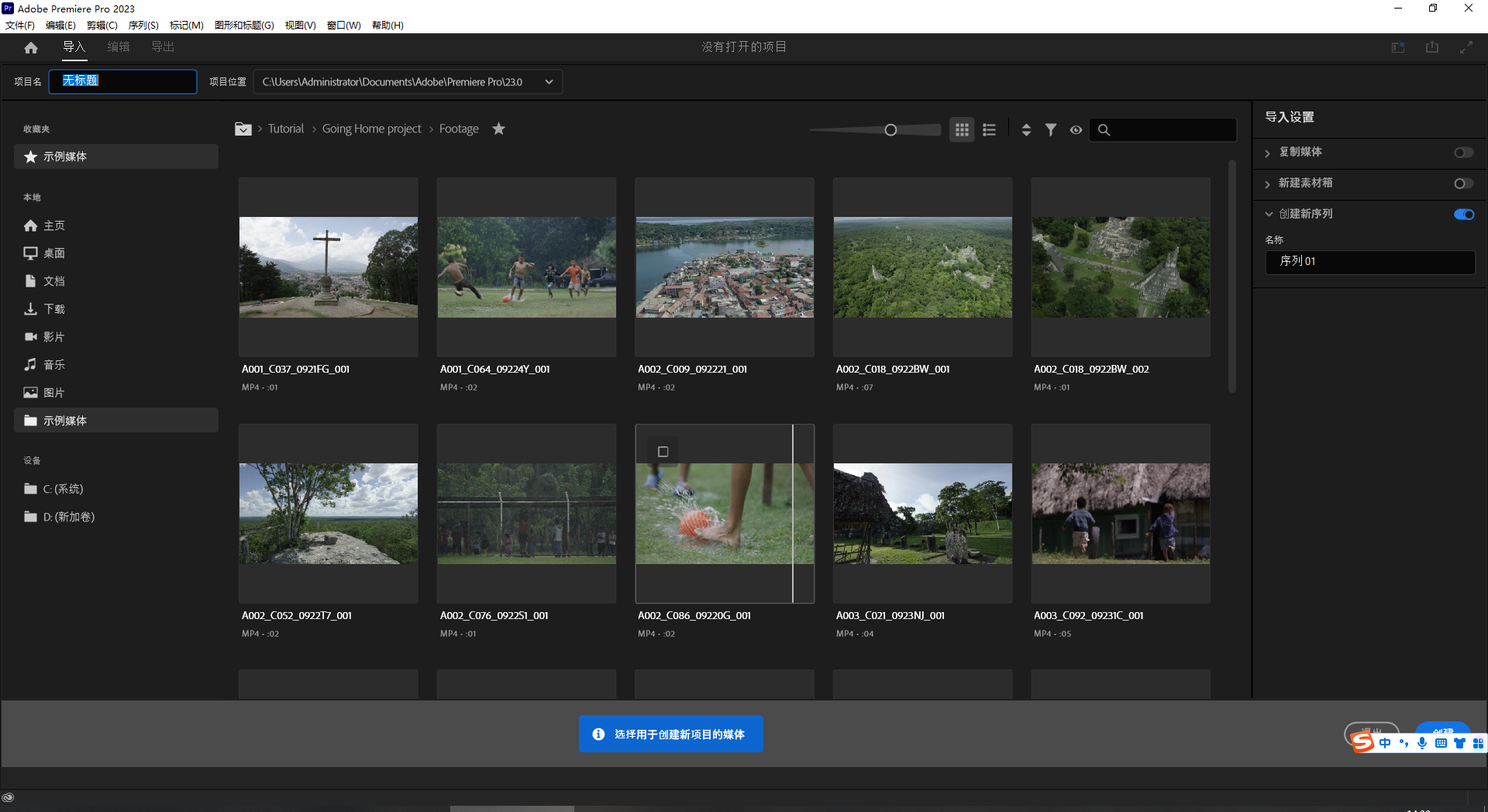Screen dimensions: 1488x812
Task: Click Sogou input method S icon
Action: point(1362,742)
